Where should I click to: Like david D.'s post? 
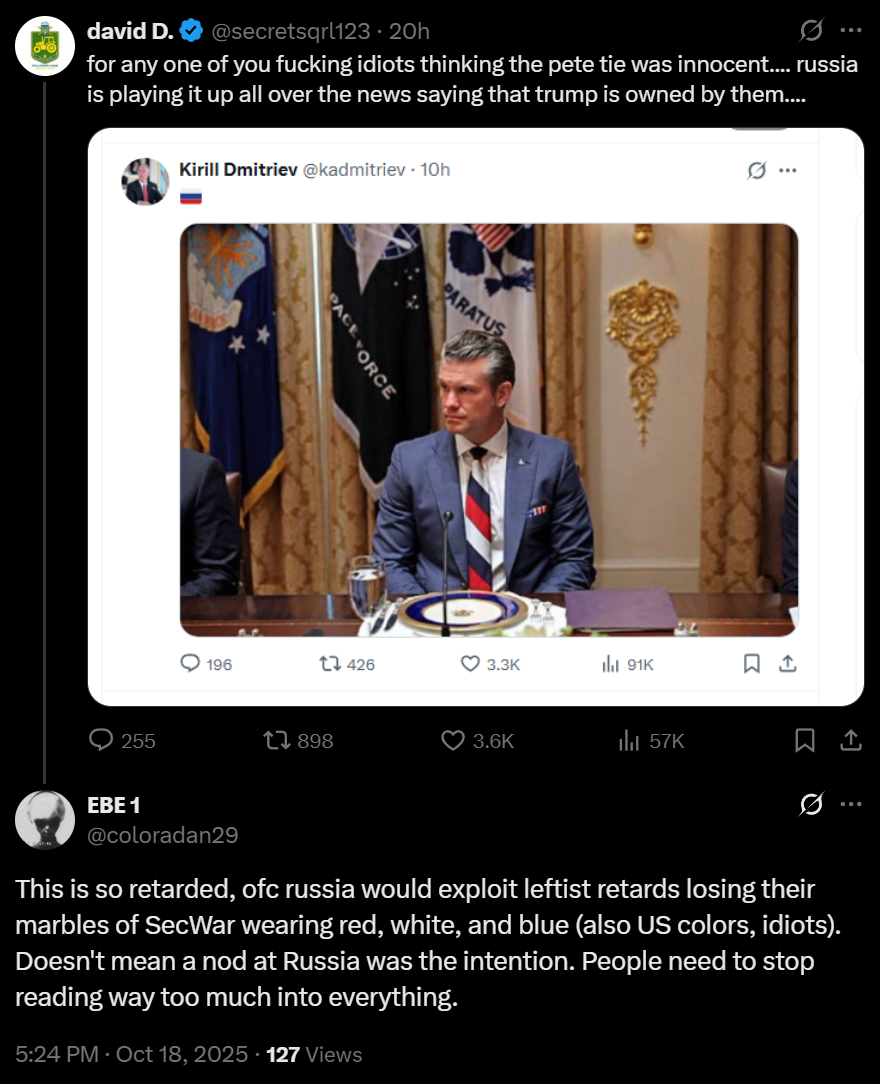pos(453,740)
